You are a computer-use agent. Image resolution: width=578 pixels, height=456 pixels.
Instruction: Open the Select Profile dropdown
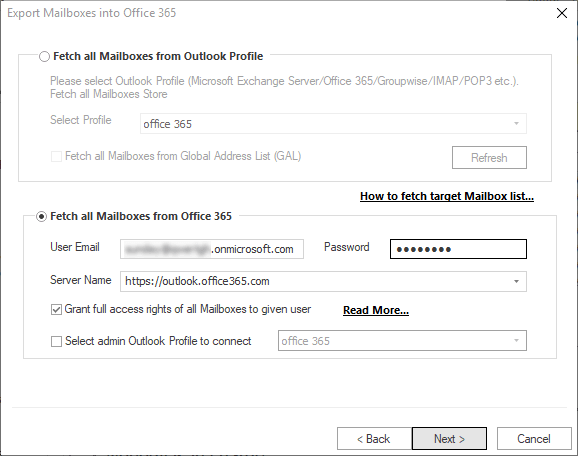333,123
